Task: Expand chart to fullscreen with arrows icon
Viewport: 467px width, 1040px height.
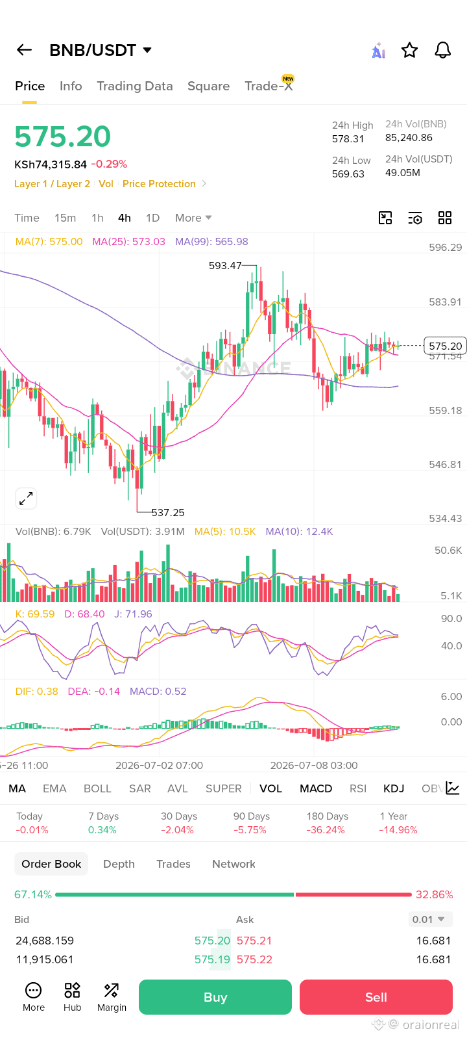Action: tap(26, 499)
